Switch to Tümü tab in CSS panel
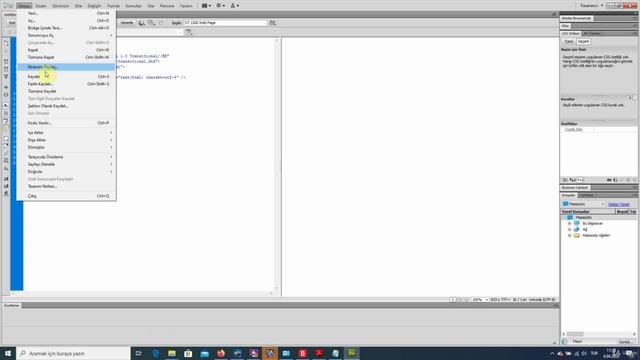Viewport: 640px width, 360px height. click(x=569, y=42)
